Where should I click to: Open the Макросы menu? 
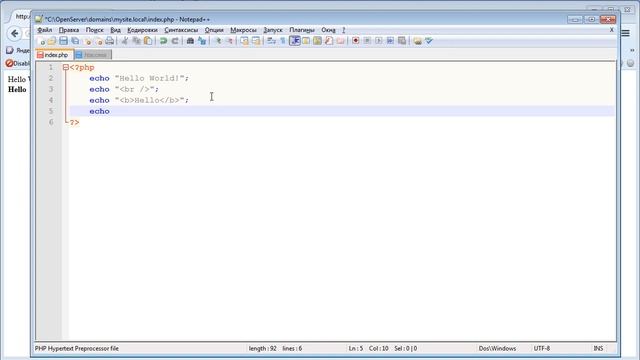(x=243, y=30)
